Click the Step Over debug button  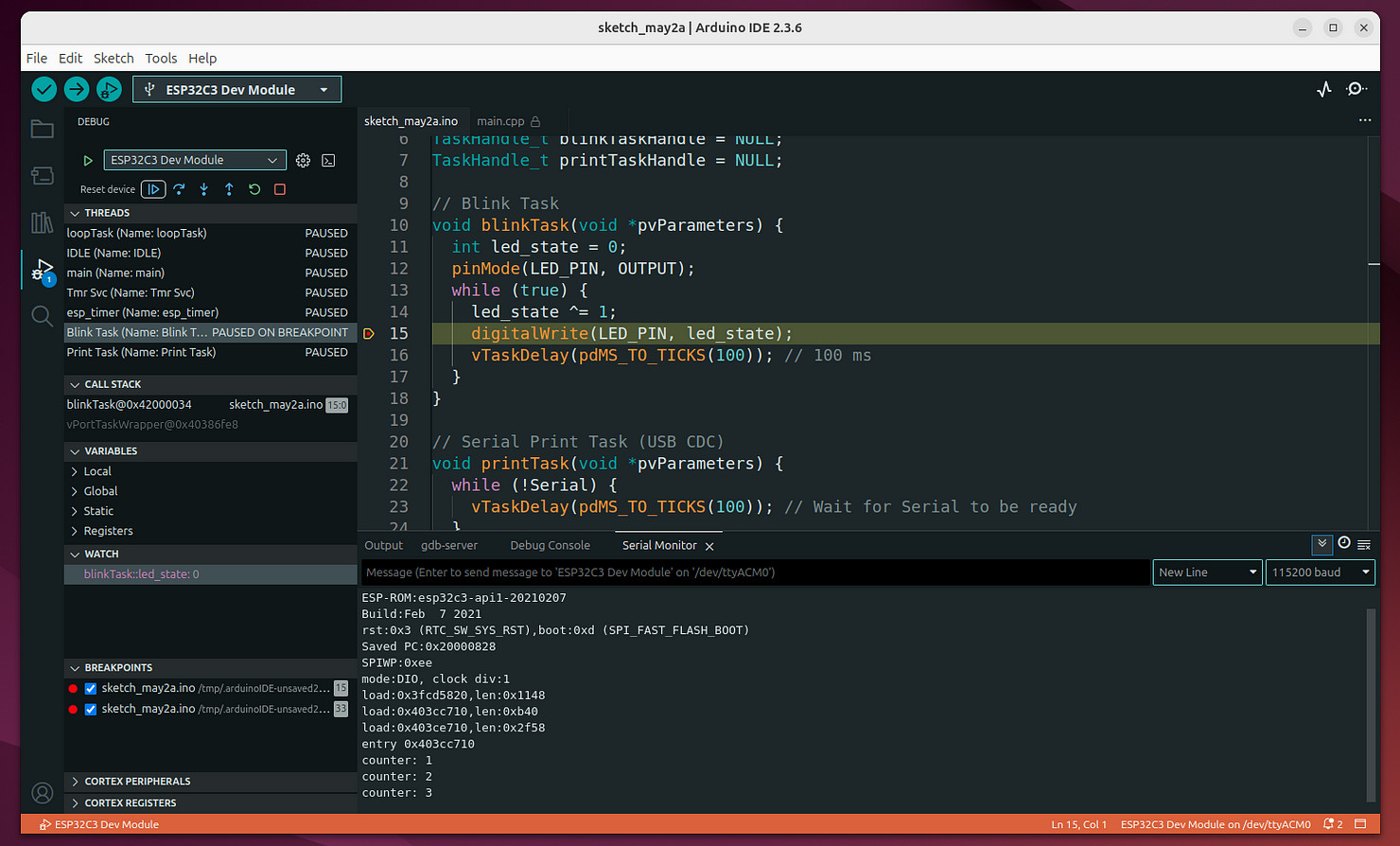pos(179,189)
